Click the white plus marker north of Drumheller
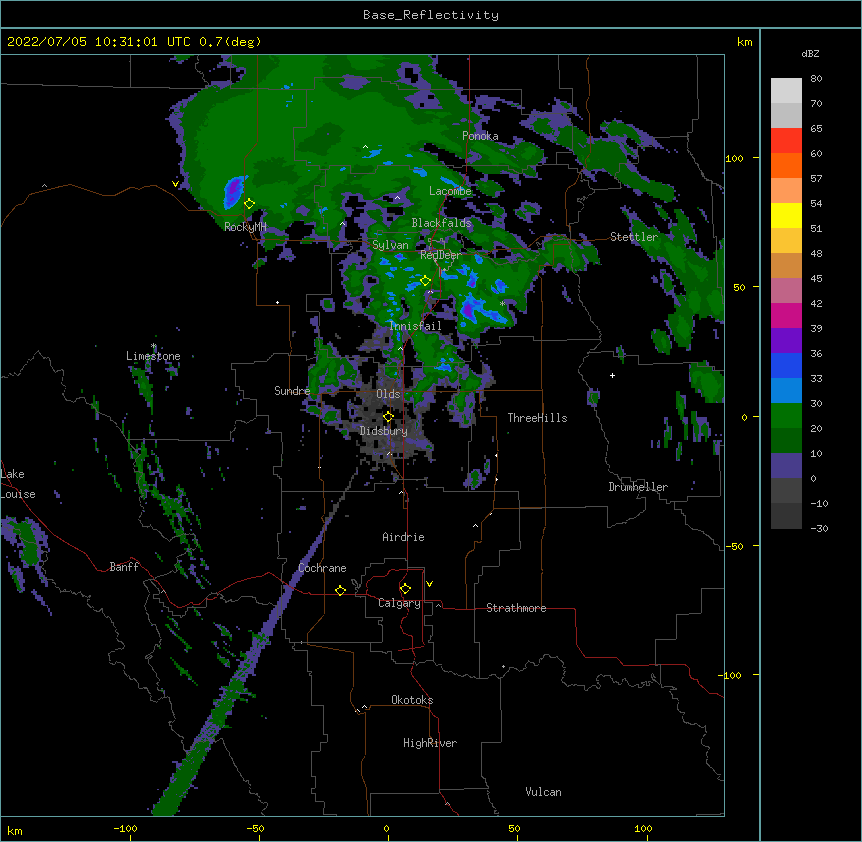The image size is (862, 842). pyautogui.click(x=612, y=375)
